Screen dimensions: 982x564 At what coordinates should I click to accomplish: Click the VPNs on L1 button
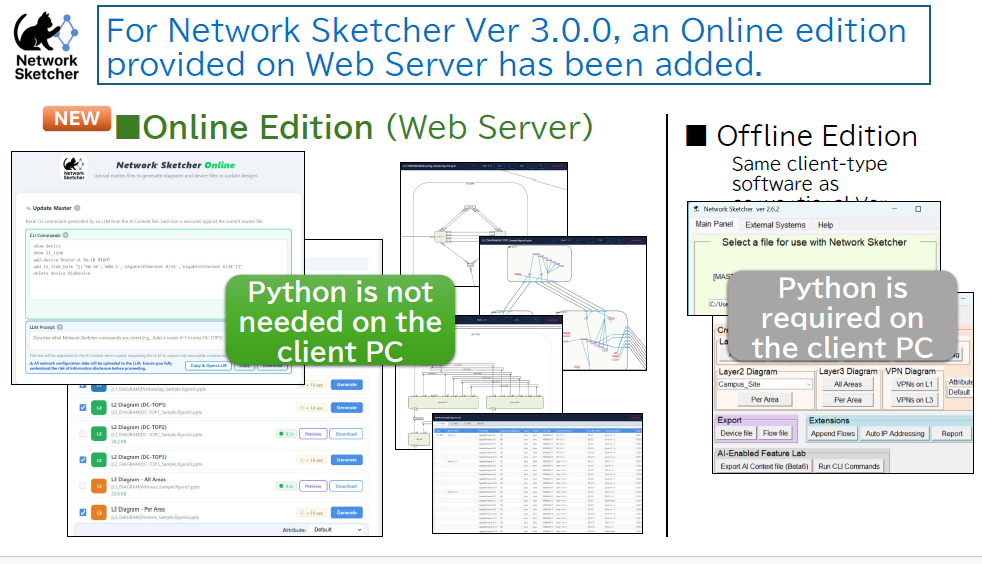click(x=914, y=384)
